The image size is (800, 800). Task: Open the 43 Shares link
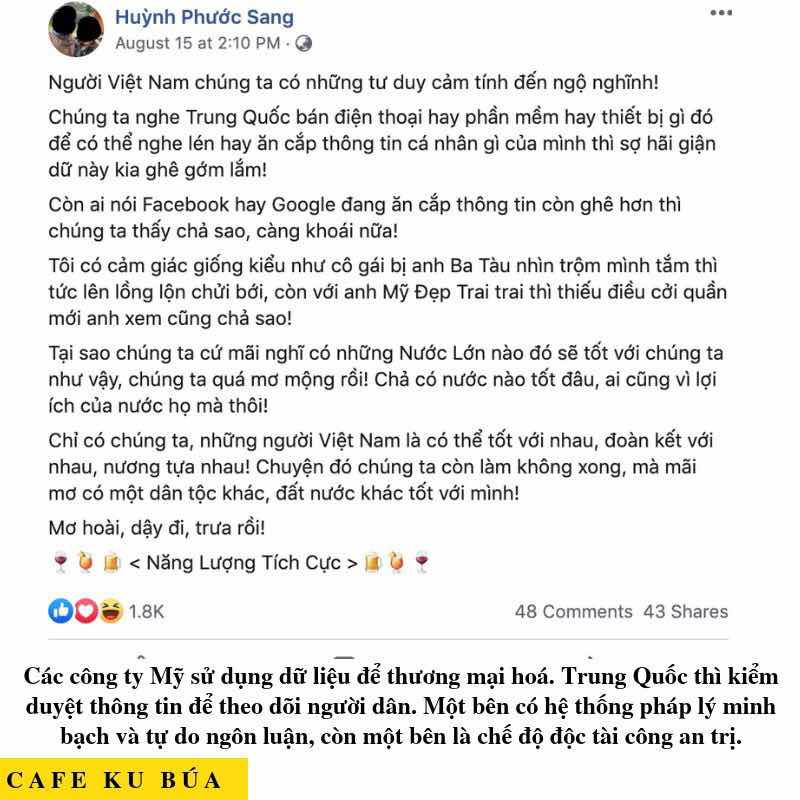[x=685, y=612]
